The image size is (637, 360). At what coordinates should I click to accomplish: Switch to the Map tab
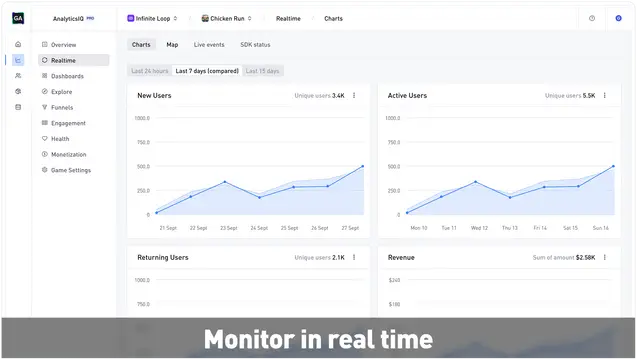(172, 45)
